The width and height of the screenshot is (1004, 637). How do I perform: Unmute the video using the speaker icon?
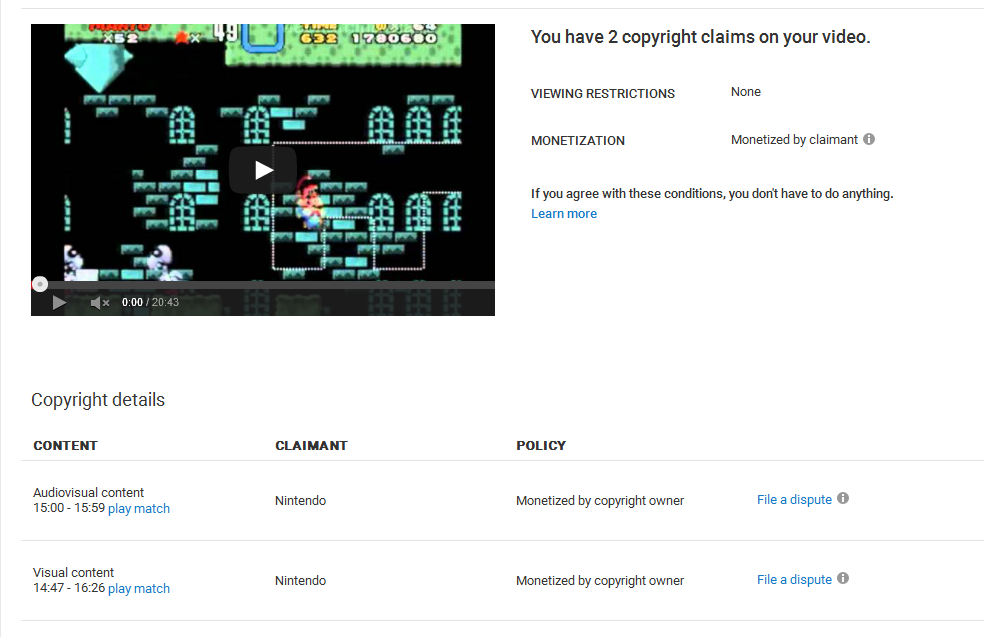(99, 303)
